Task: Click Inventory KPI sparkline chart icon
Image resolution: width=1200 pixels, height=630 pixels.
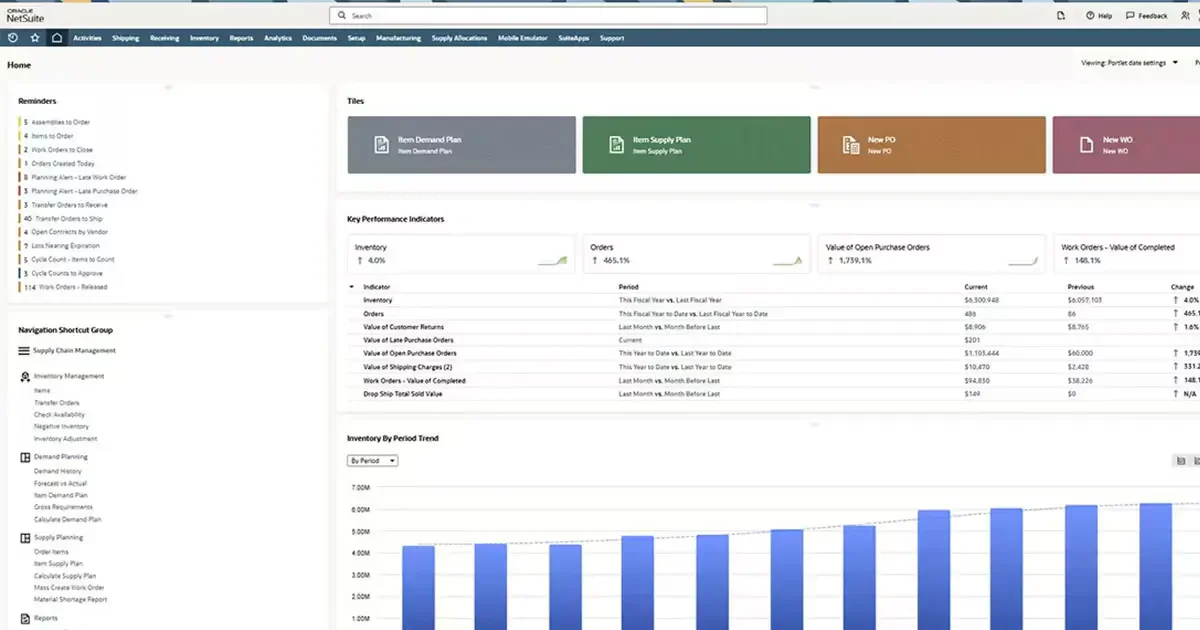Action: point(552,260)
